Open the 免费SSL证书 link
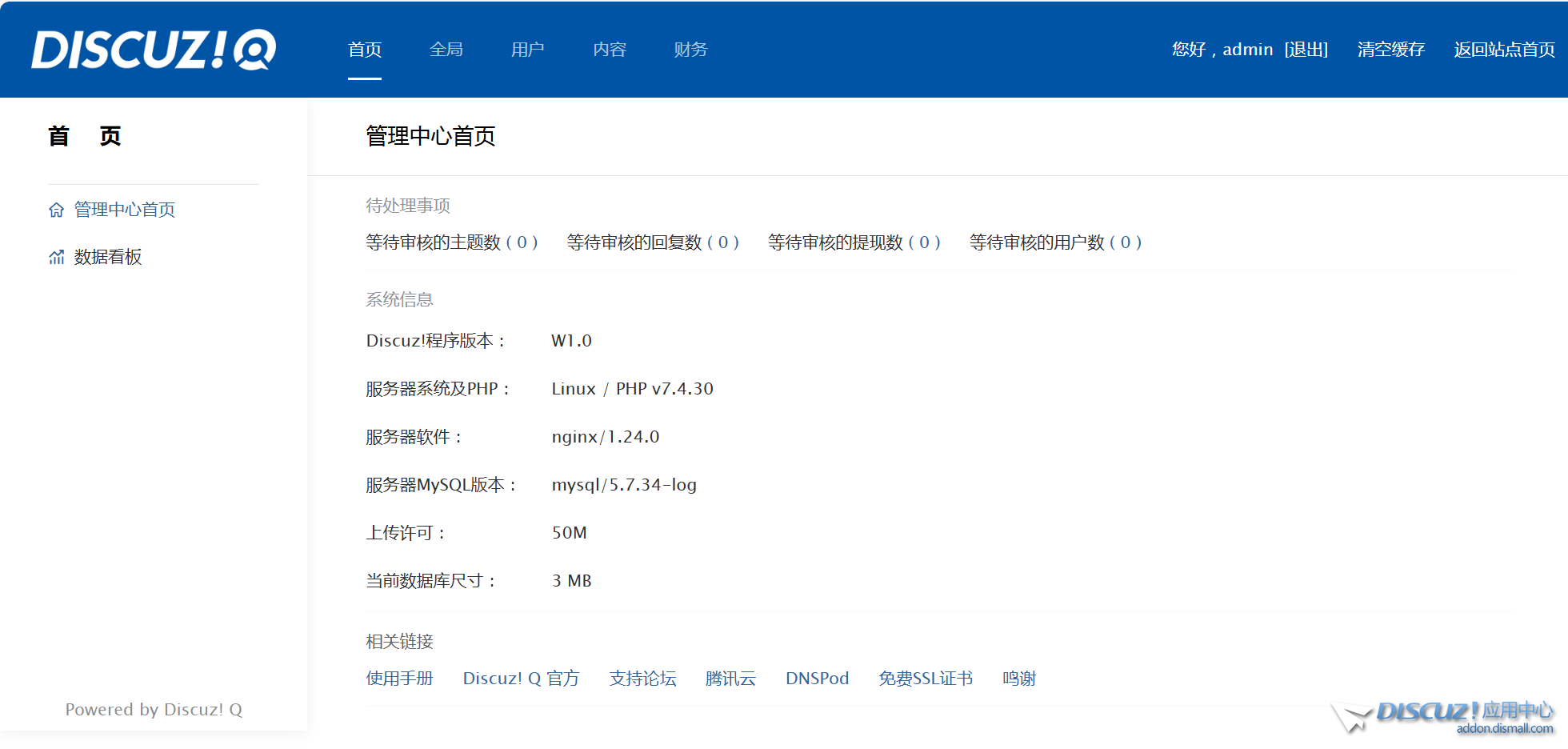Screen dimensions: 1568x749 (926, 679)
